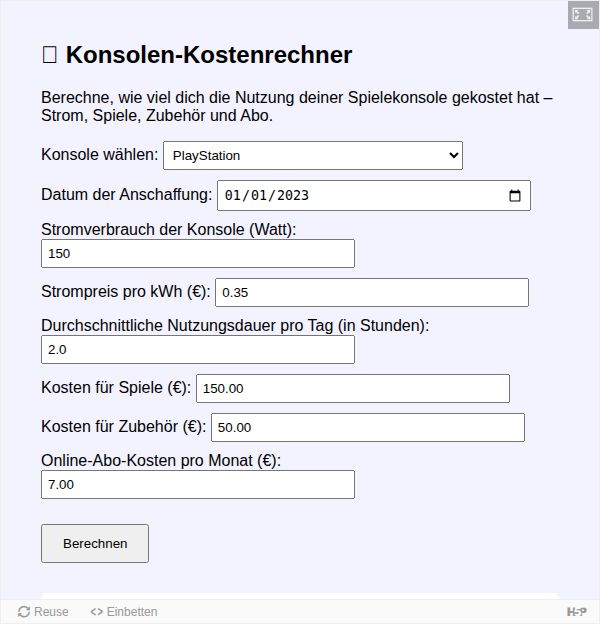Click the Konsolen-Kostenrechner heading
The height and width of the screenshot is (624, 600).
point(209,55)
